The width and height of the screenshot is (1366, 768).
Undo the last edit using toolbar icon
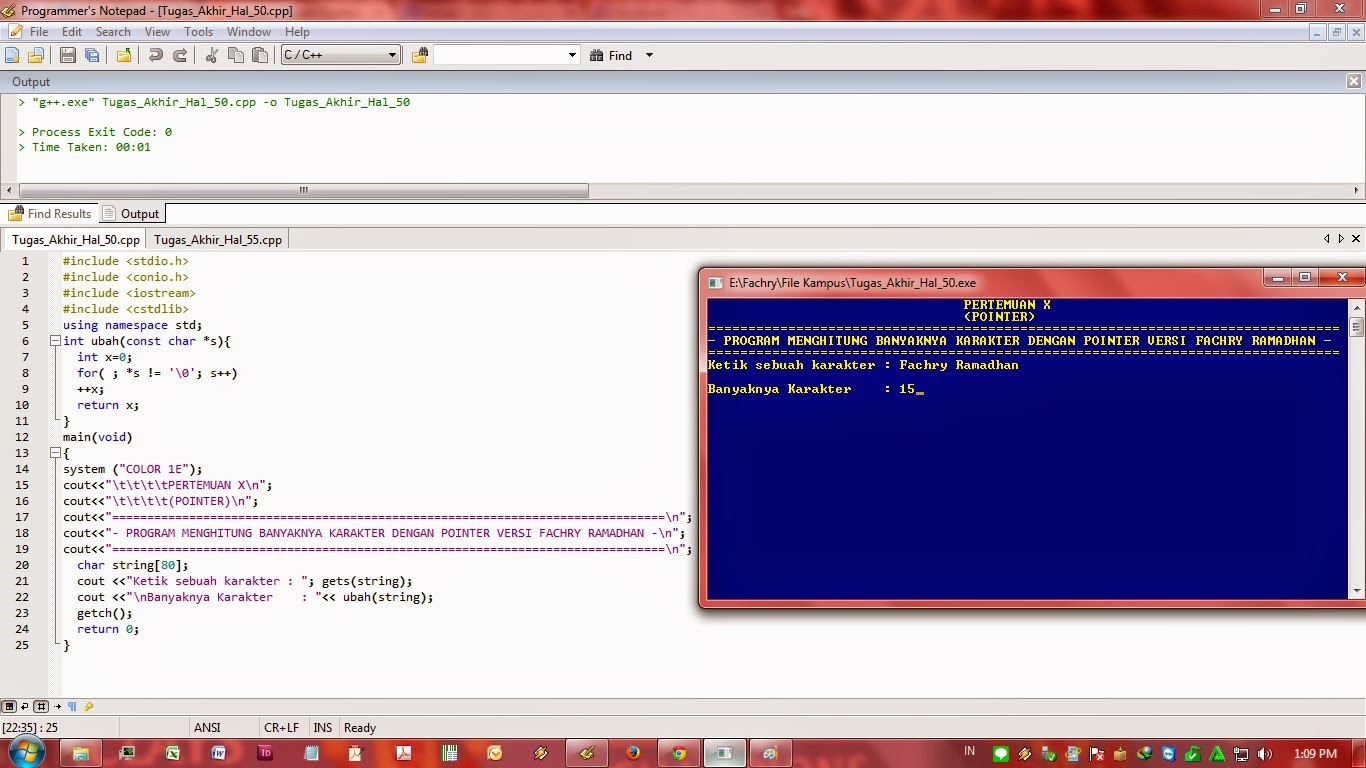click(x=156, y=55)
